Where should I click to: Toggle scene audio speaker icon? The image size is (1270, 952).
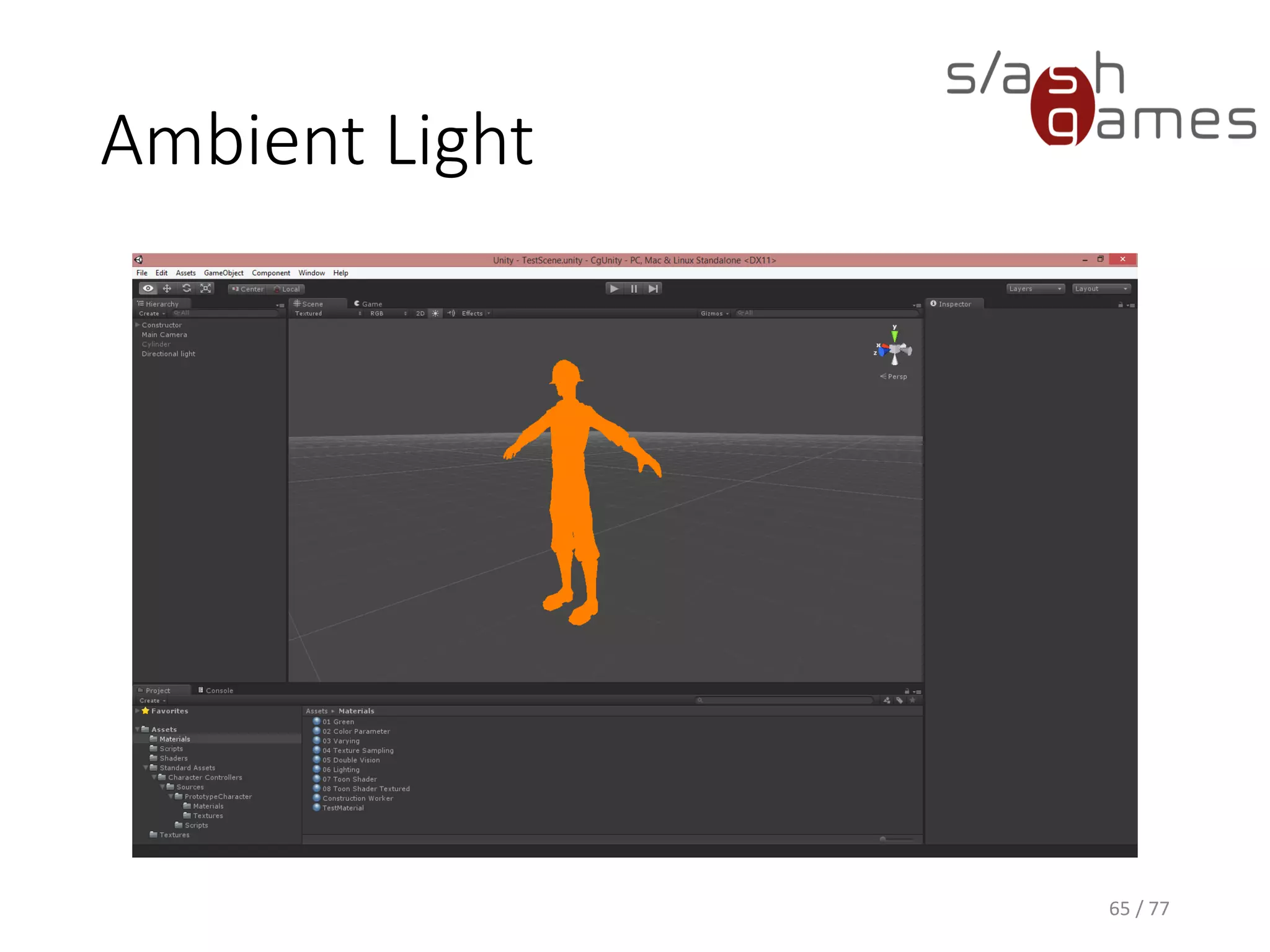pos(451,313)
